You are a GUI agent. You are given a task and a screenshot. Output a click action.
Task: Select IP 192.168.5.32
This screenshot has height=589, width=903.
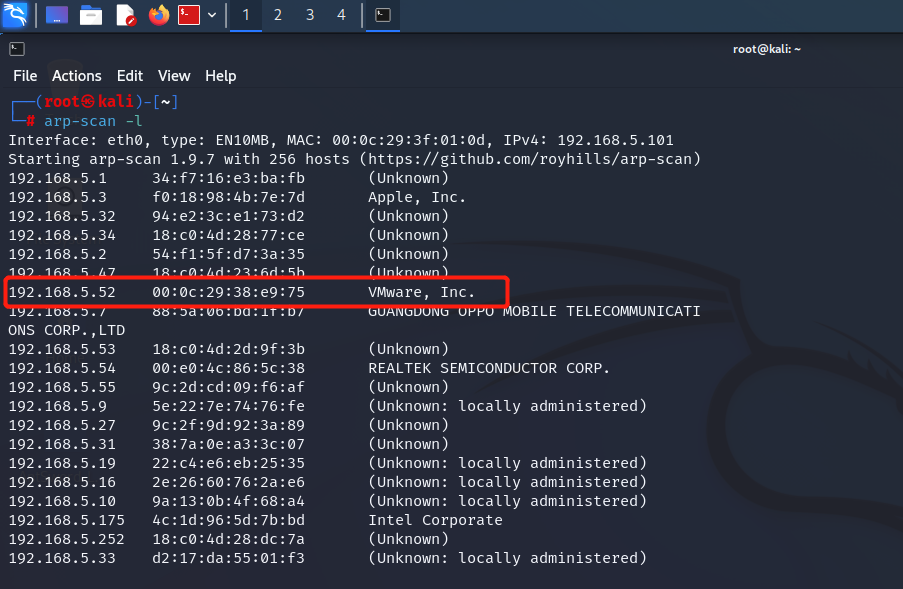[x=62, y=216]
